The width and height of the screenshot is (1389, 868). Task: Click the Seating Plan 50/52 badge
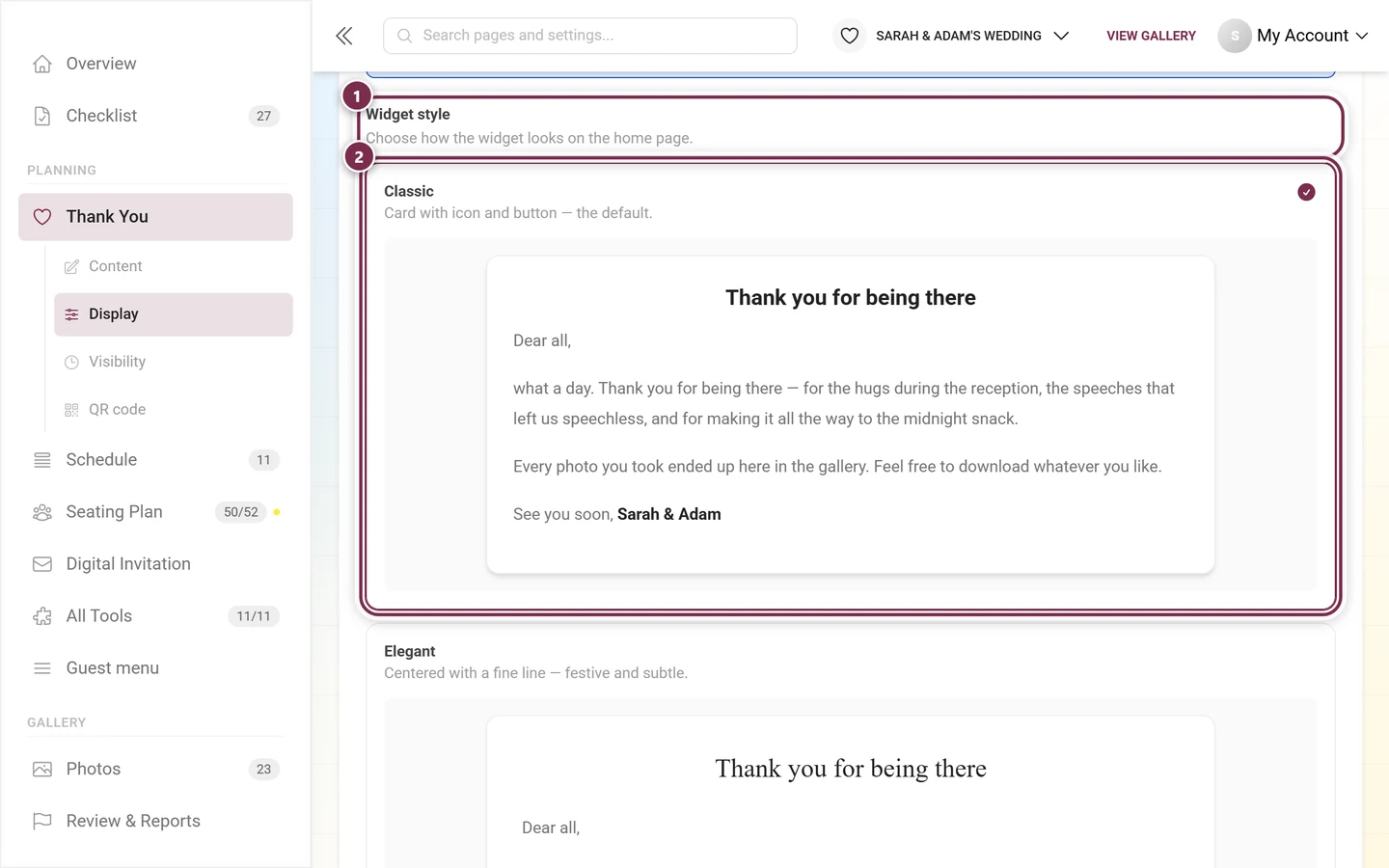point(241,512)
